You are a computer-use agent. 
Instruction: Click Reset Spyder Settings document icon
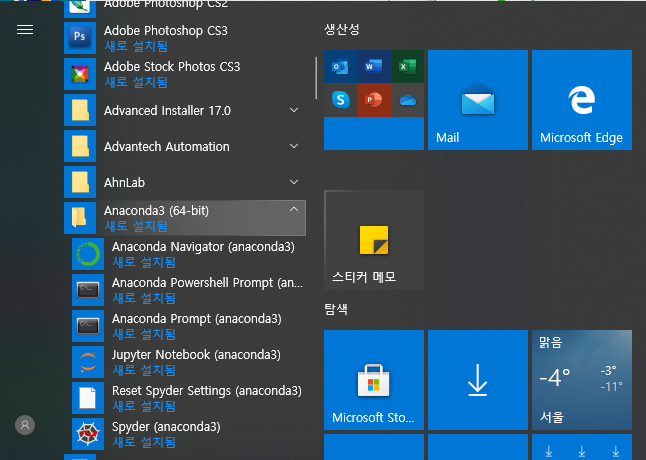(x=88, y=398)
